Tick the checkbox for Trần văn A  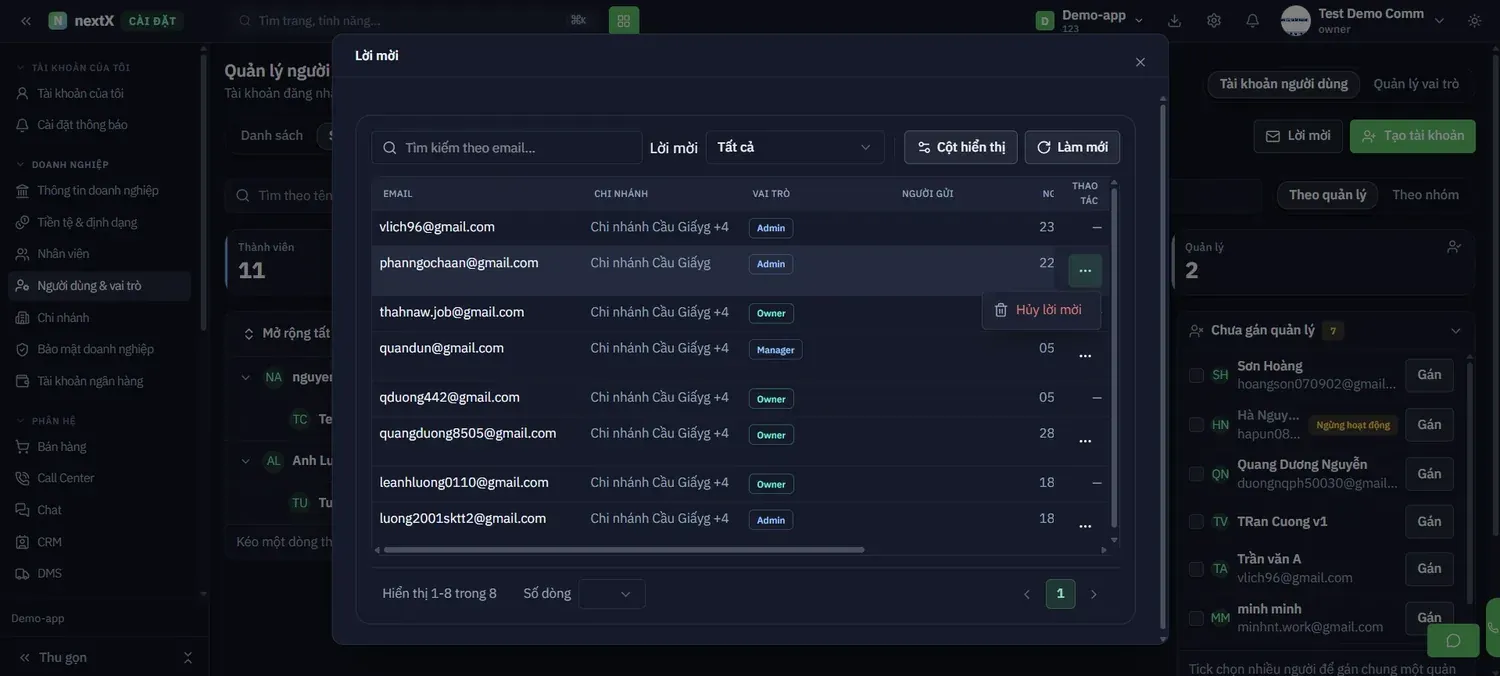(1196, 569)
